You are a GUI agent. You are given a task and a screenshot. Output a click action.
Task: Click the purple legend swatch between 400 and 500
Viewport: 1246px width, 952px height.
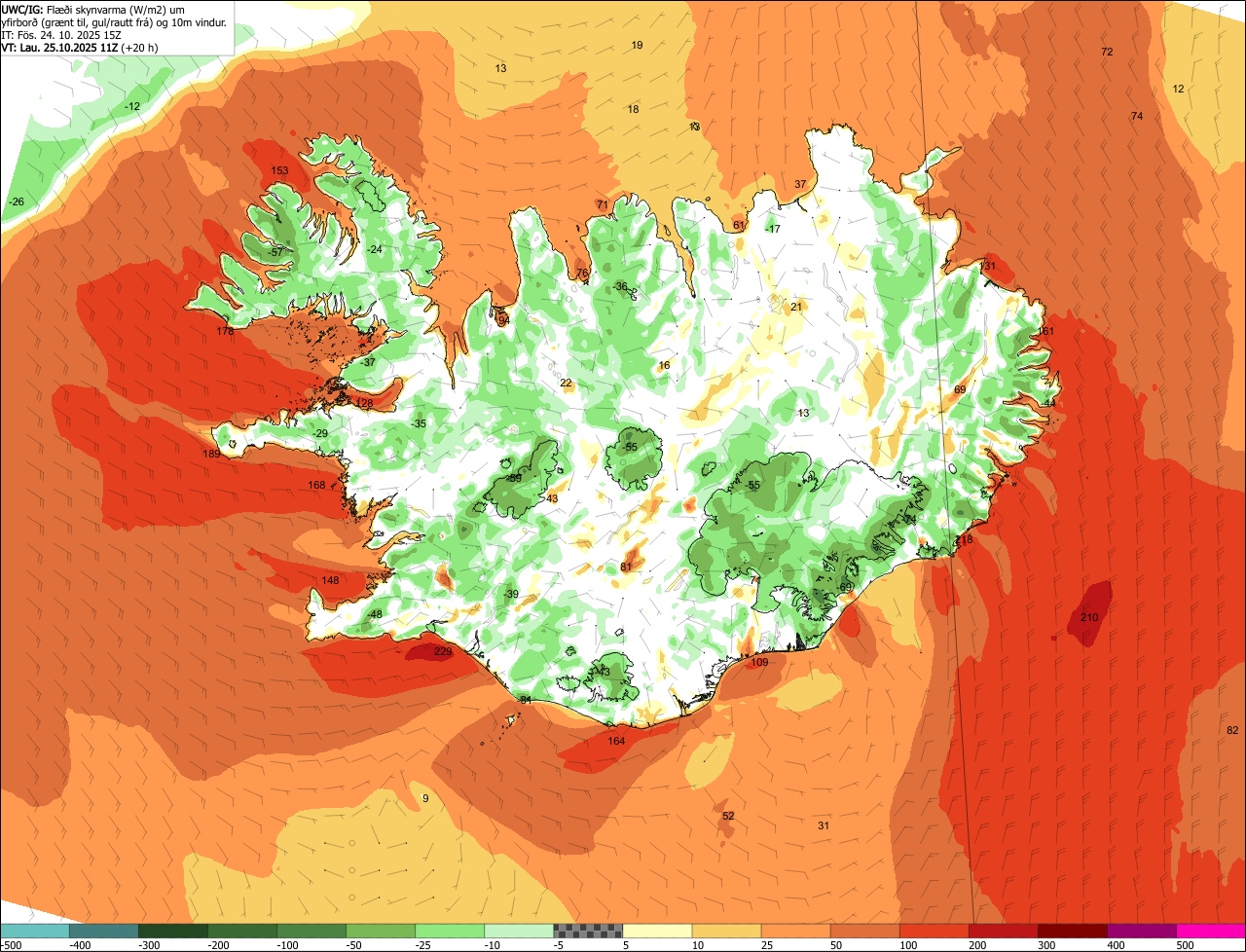[x=1142, y=932]
